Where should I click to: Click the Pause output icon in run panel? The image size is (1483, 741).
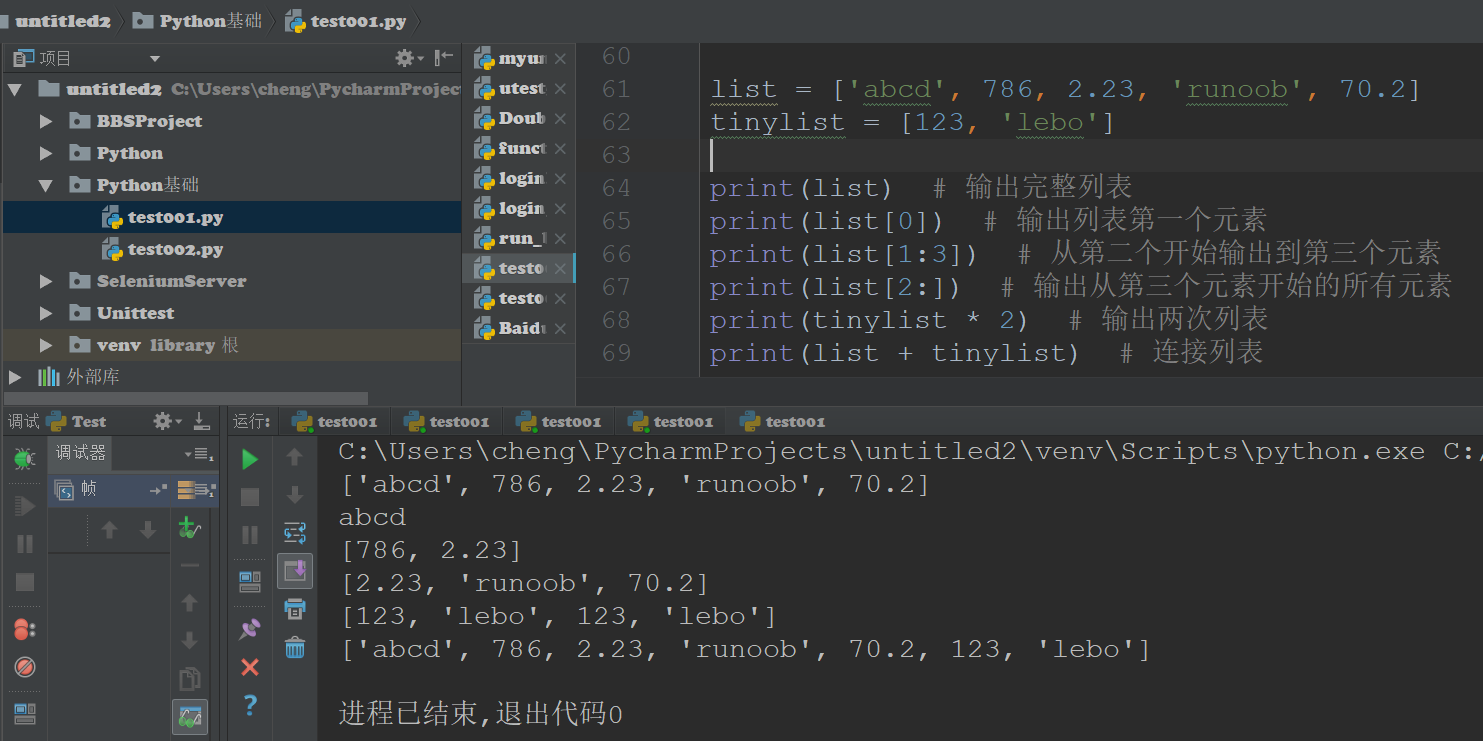pos(250,535)
